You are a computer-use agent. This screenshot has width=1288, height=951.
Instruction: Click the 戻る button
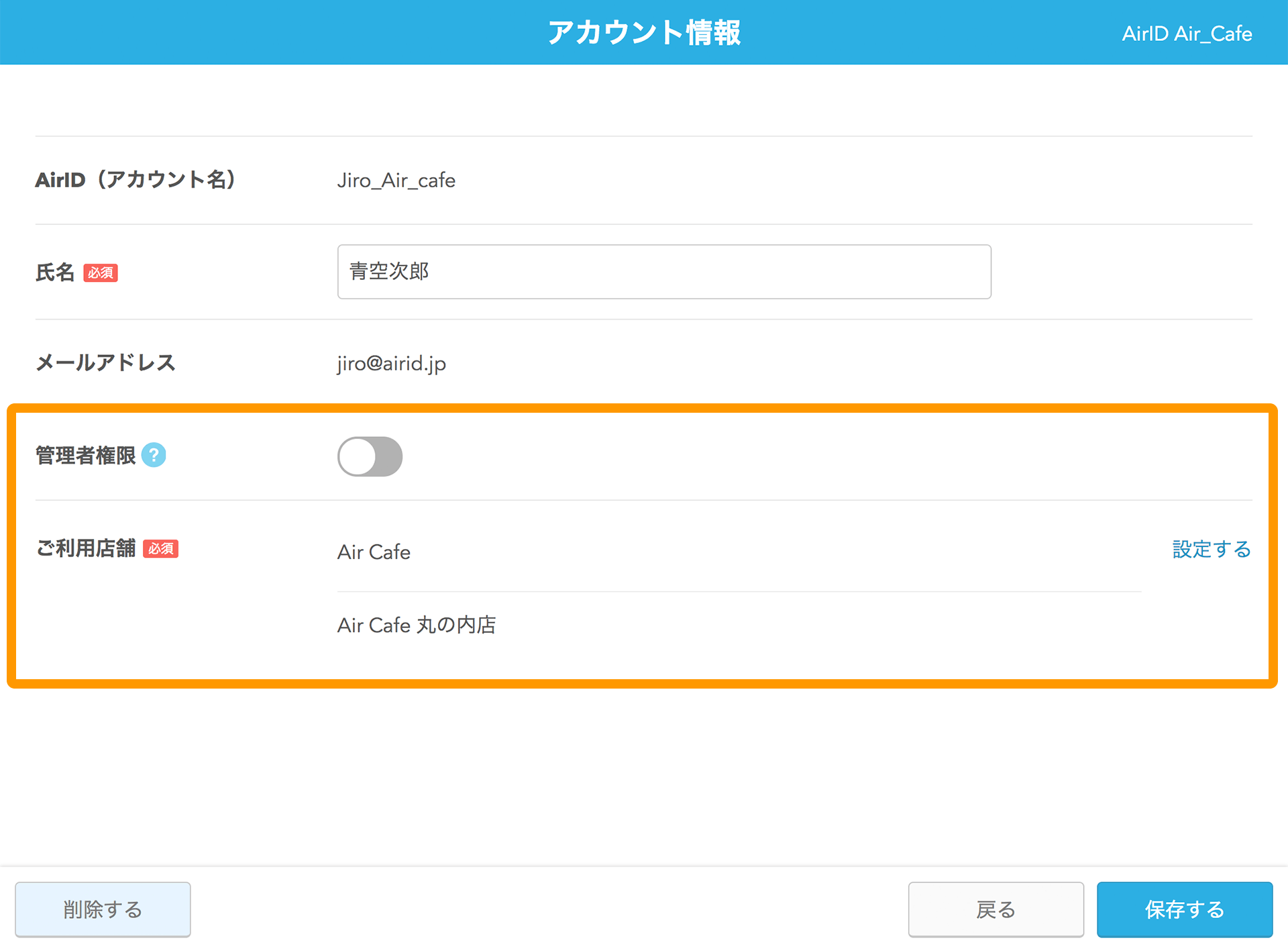tap(996, 909)
